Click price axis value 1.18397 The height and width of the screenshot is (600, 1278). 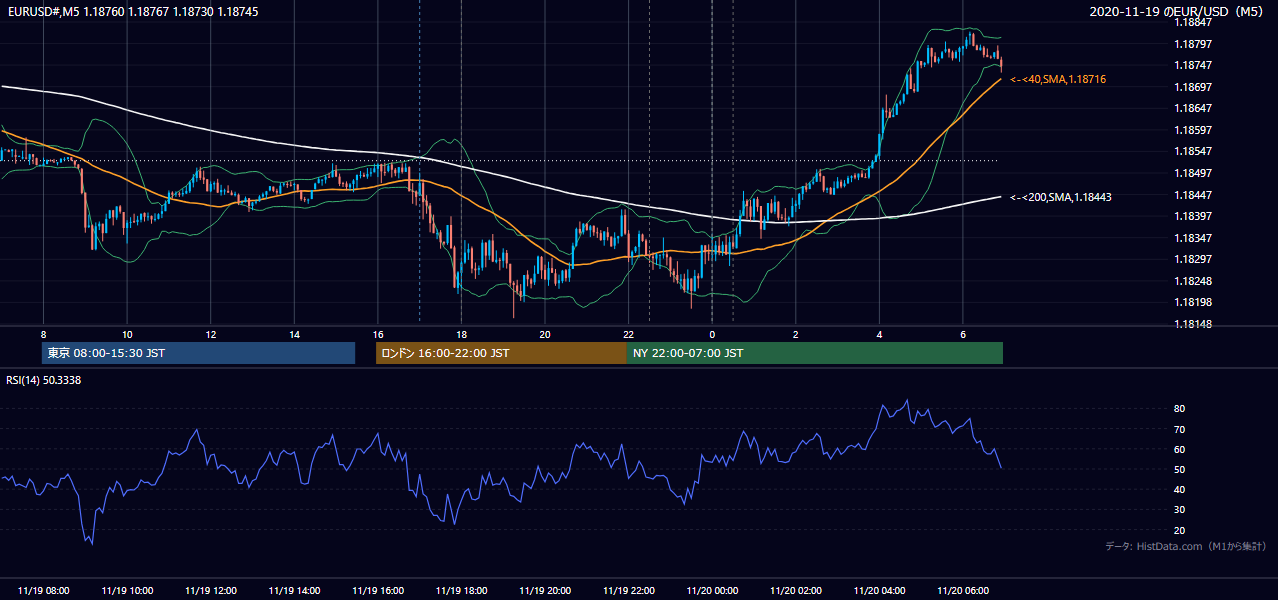[1195, 216]
